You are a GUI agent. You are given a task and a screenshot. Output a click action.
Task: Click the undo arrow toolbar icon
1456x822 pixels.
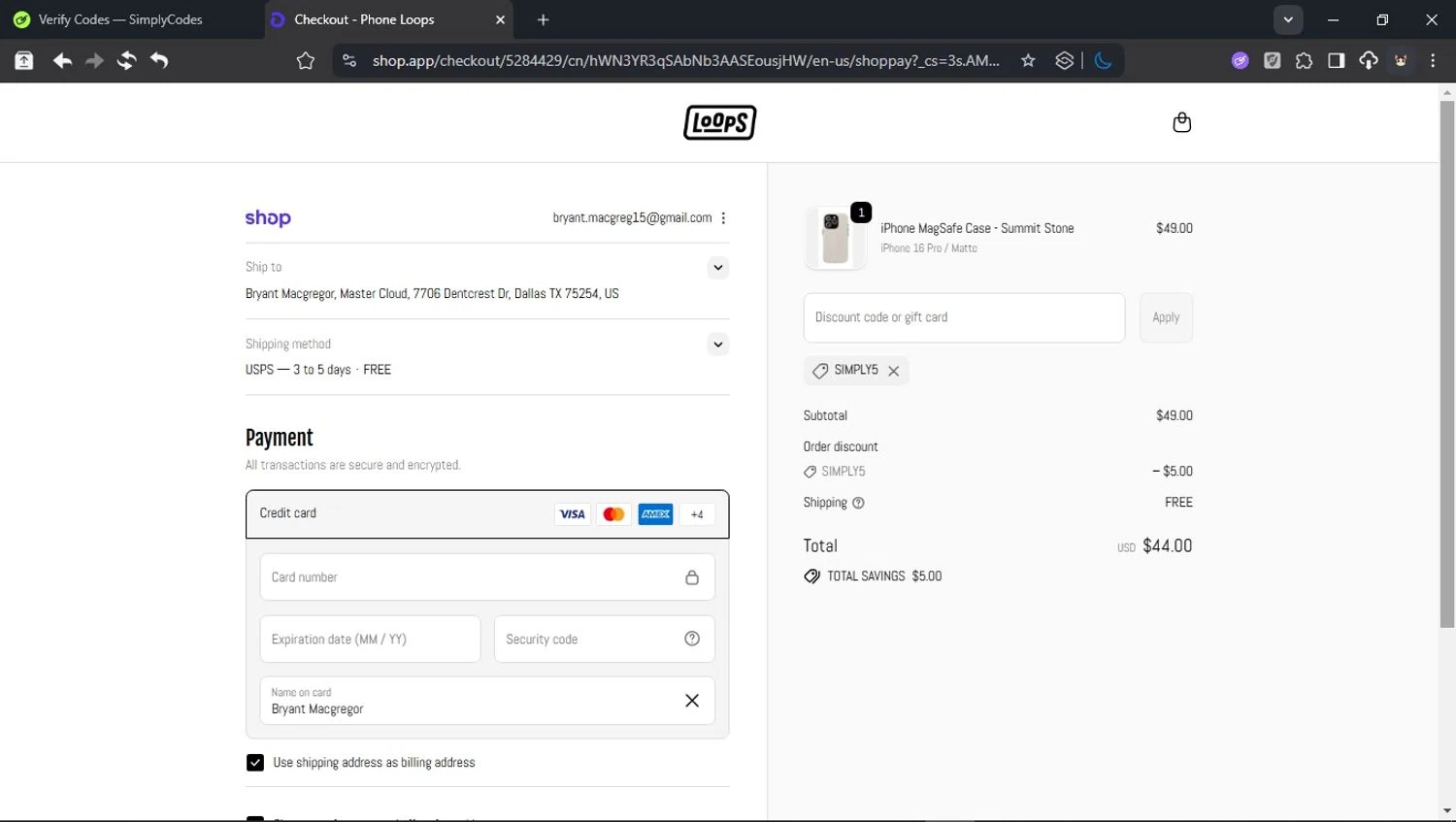coord(159,61)
